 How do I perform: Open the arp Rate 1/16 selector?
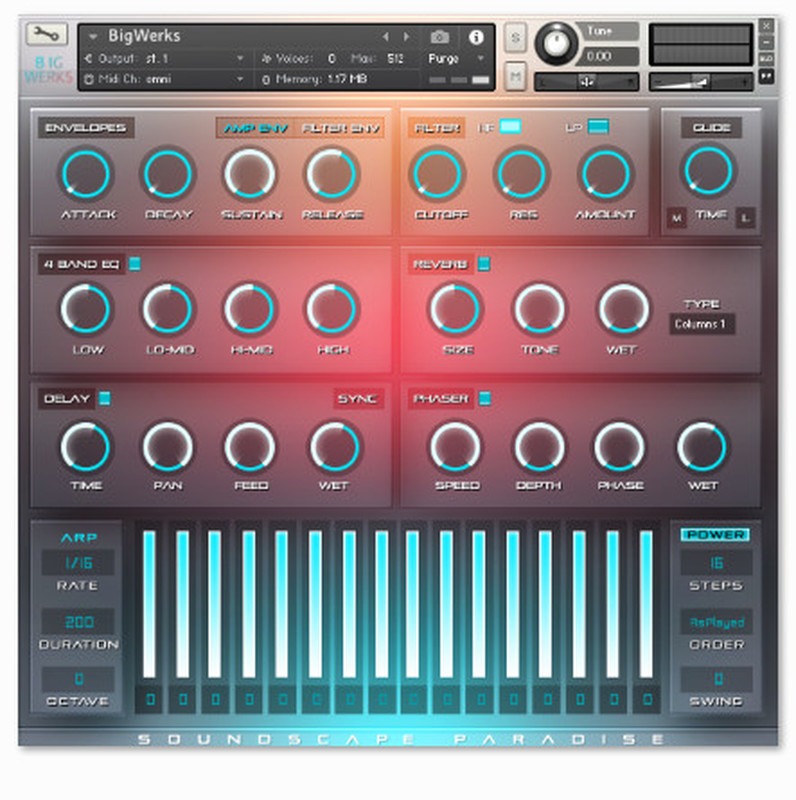coord(78,563)
